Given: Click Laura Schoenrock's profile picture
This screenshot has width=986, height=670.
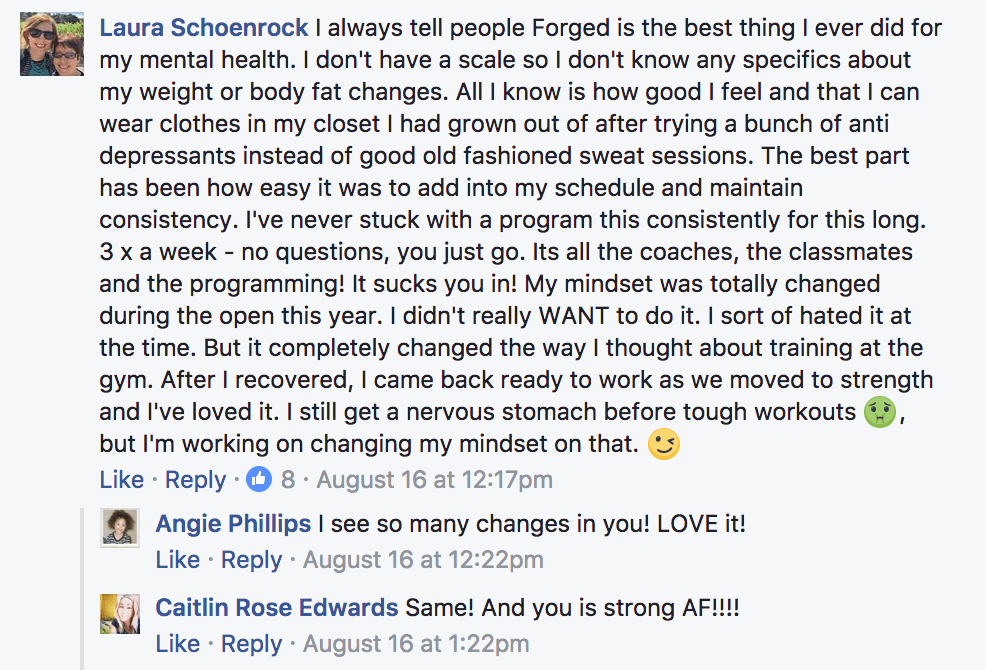Looking at the screenshot, I should [x=45, y=46].
